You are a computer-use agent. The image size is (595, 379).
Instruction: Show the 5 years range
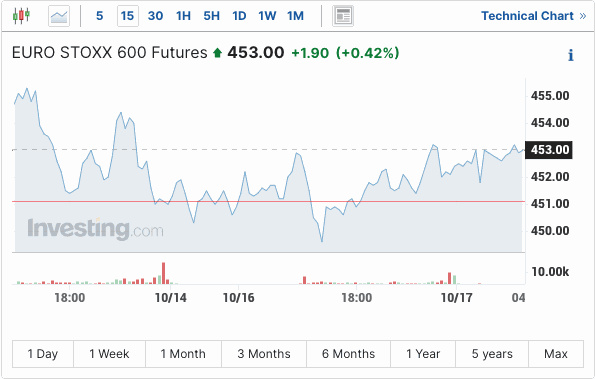pyautogui.click(x=492, y=354)
